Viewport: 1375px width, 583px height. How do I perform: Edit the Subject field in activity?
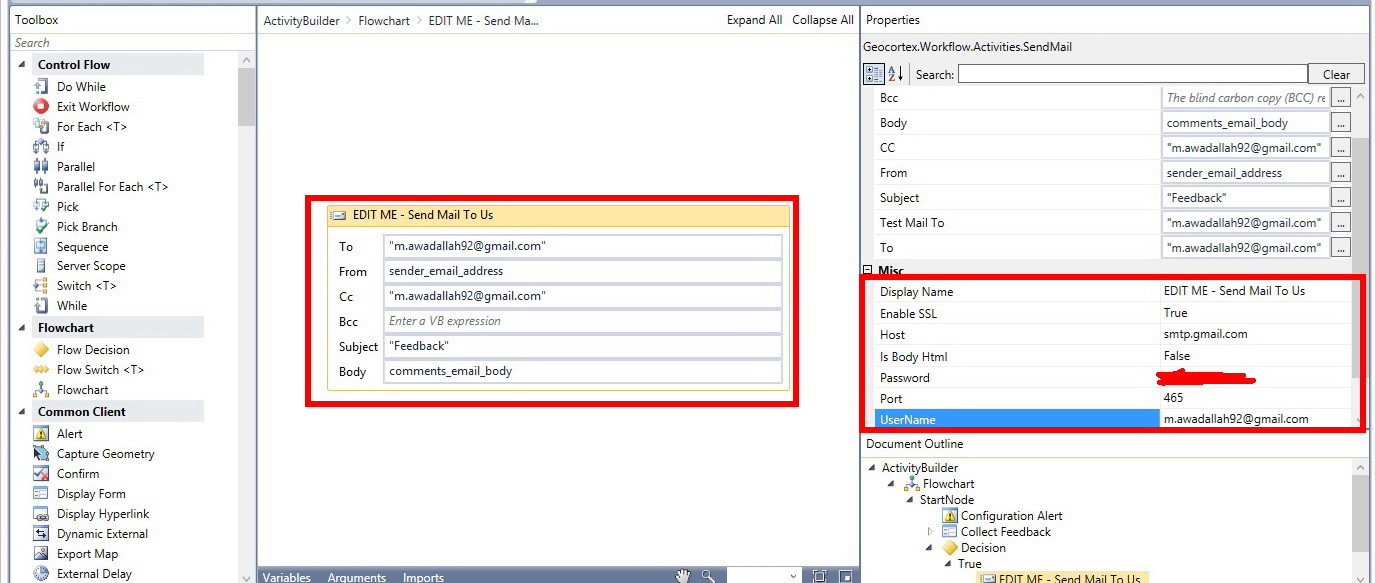tap(582, 346)
